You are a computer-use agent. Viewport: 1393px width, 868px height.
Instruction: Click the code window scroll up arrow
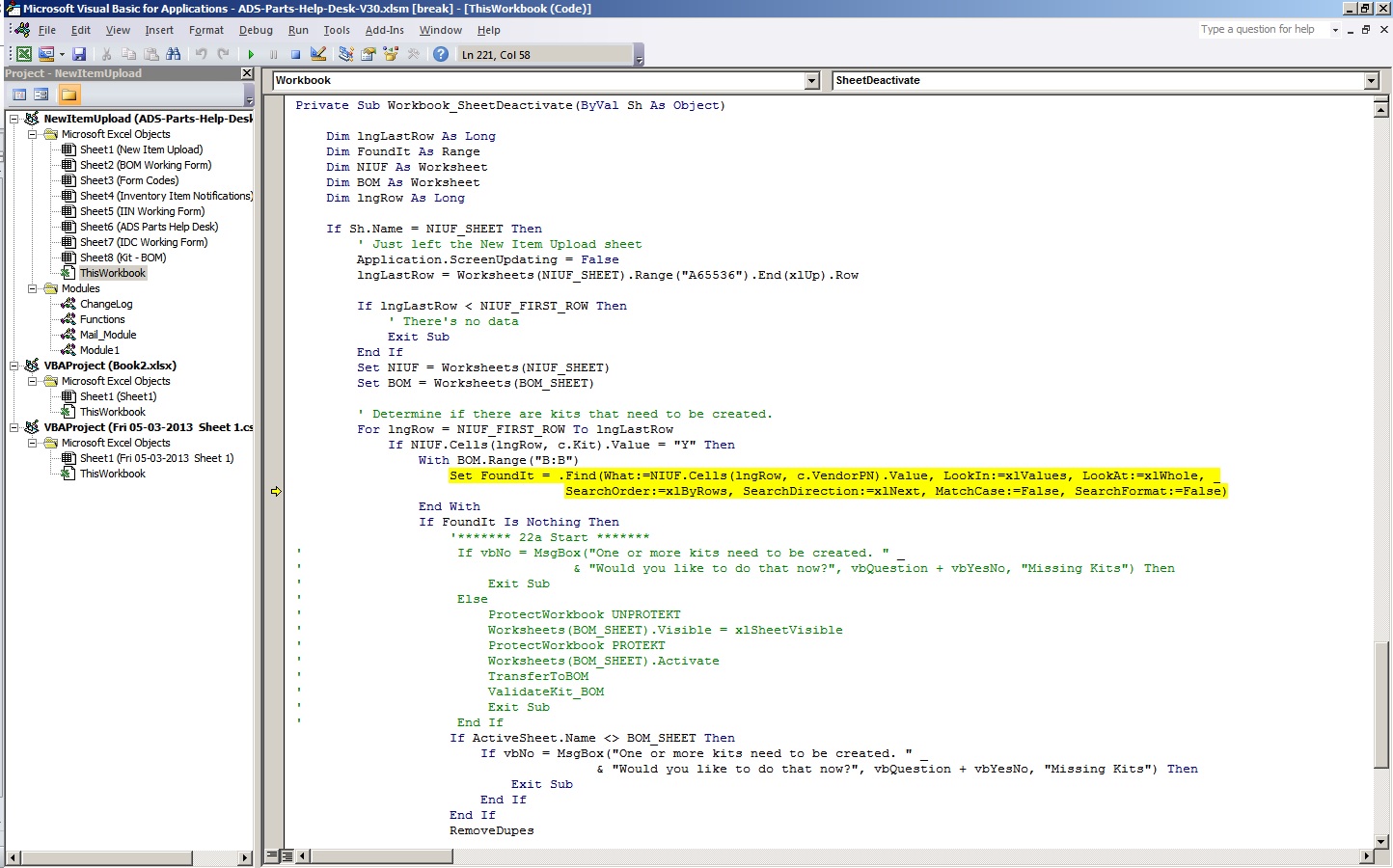pos(1380,110)
